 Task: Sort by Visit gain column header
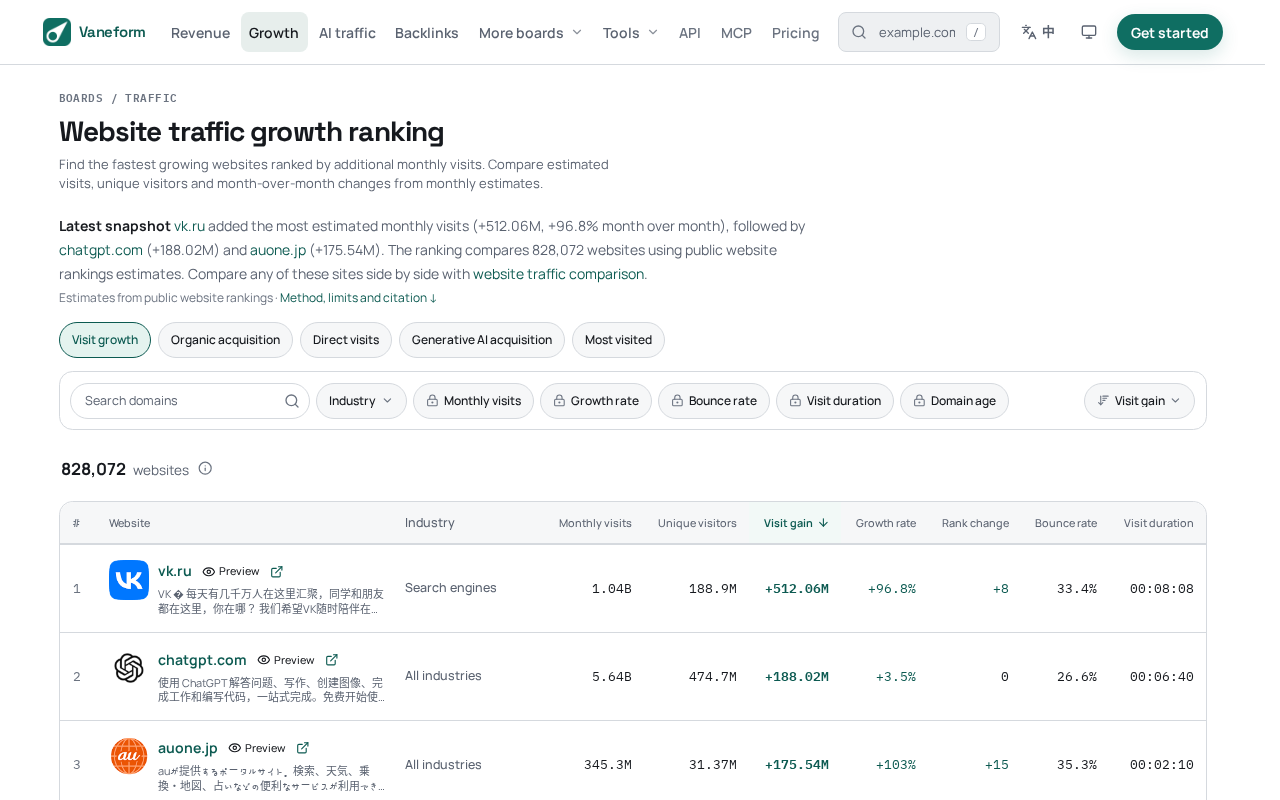tap(796, 523)
